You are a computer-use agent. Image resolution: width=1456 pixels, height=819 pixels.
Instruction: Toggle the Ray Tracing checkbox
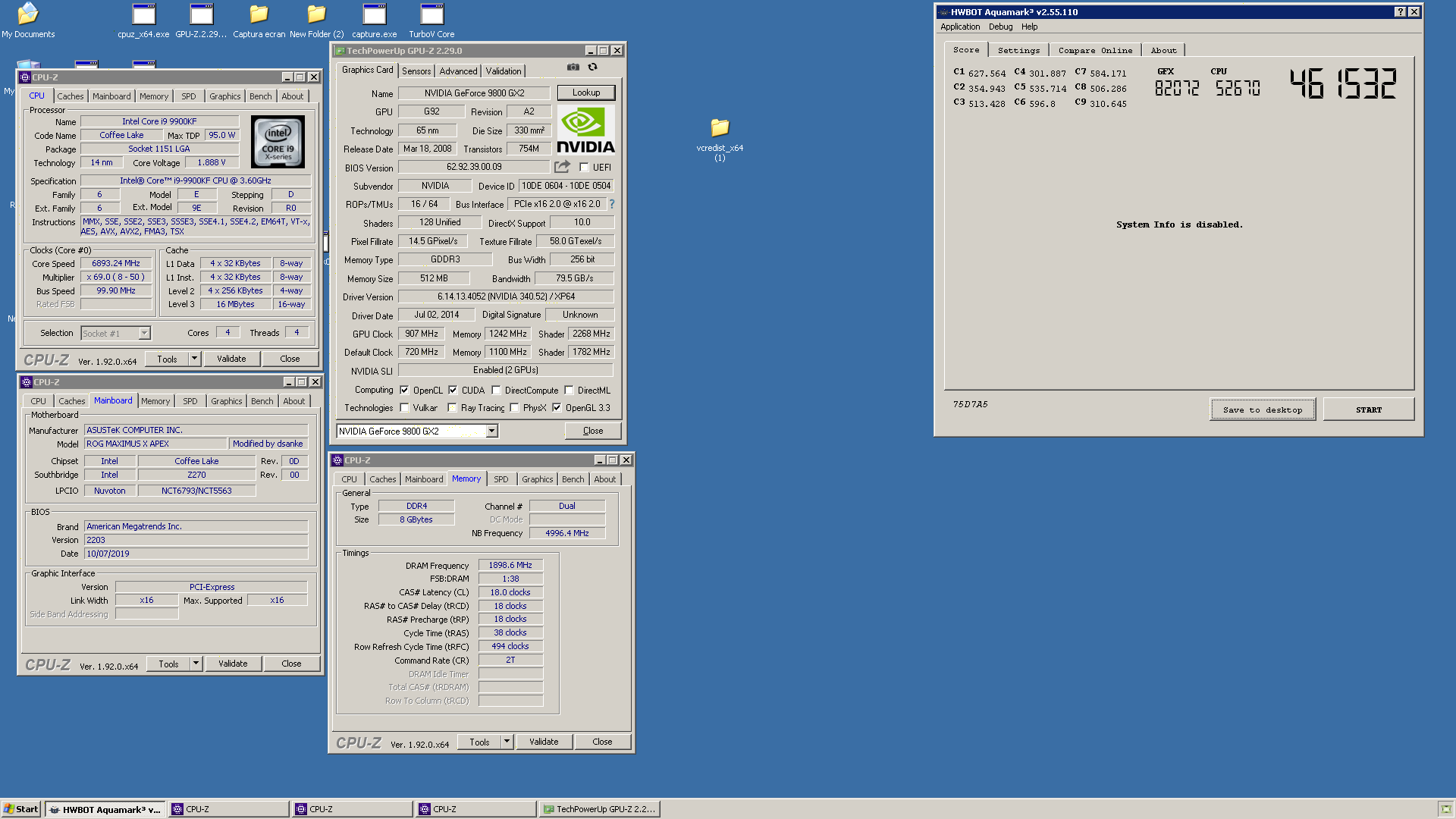[x=452, y=408]
